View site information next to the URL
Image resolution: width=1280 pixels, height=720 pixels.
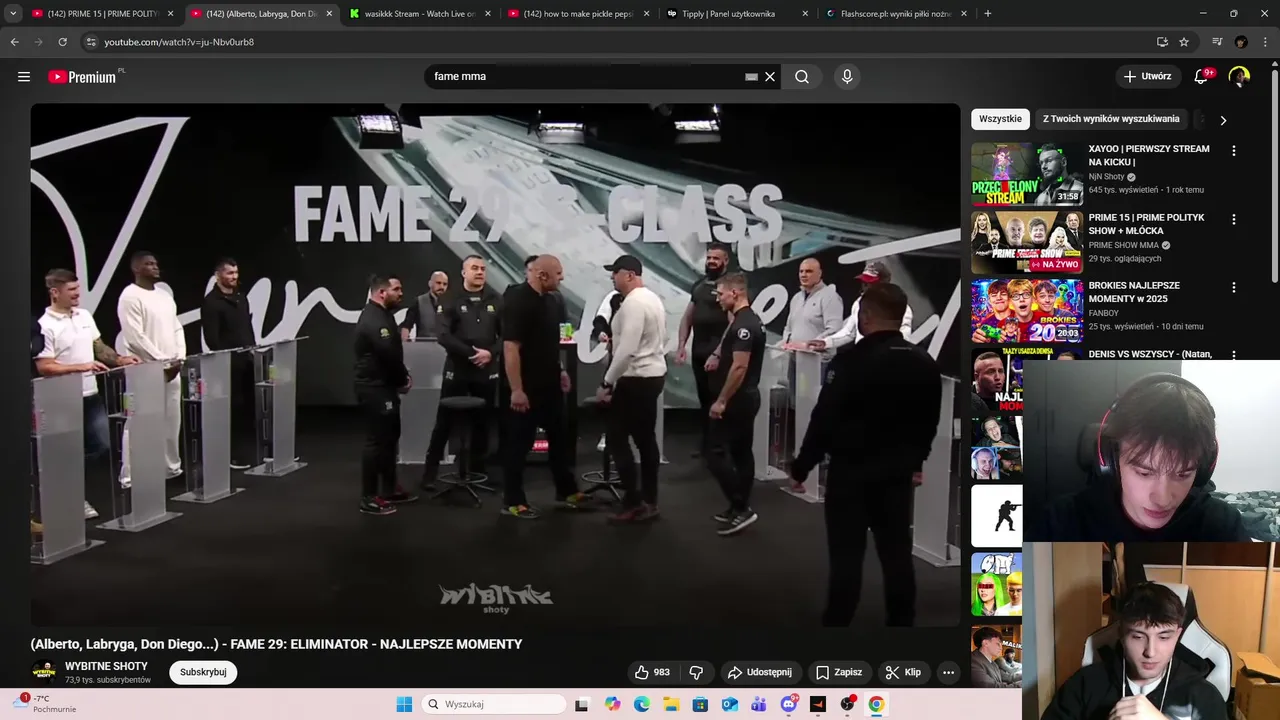click(x=90, y=42)
